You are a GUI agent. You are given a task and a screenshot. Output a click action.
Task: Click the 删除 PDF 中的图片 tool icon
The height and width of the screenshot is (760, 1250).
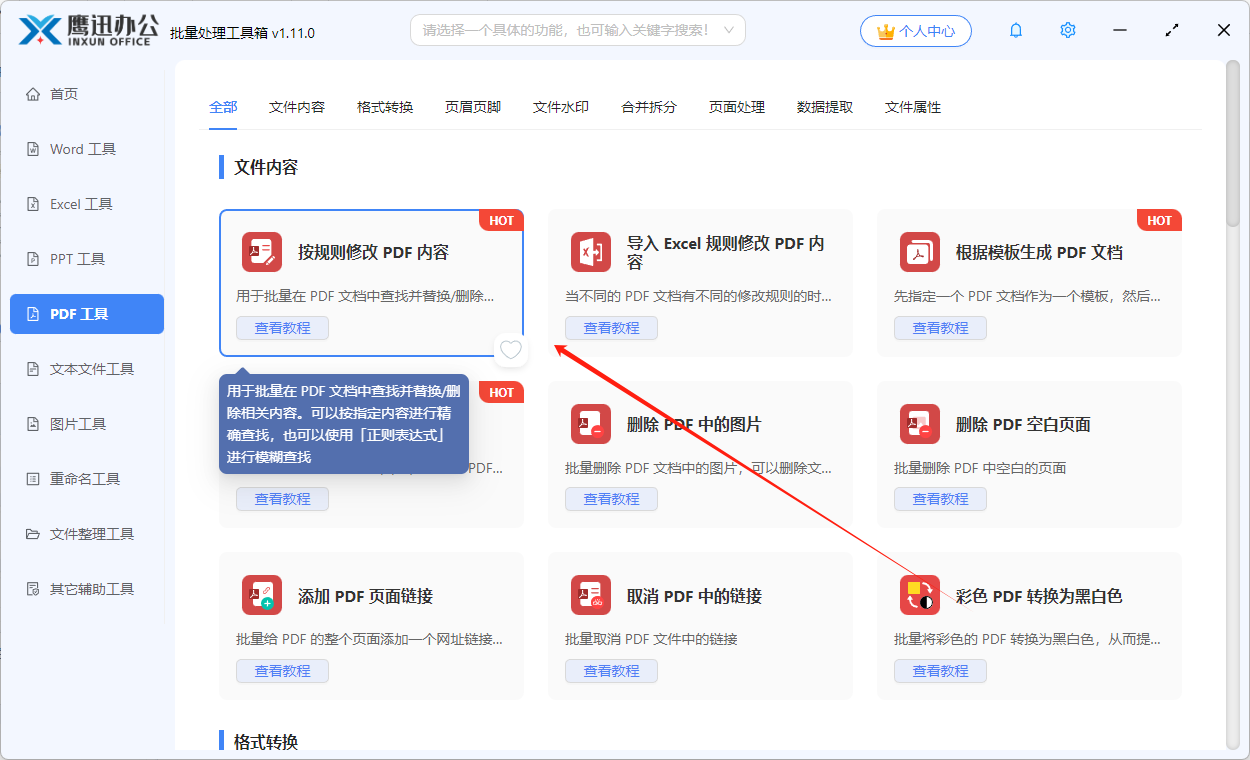point(591,424)
